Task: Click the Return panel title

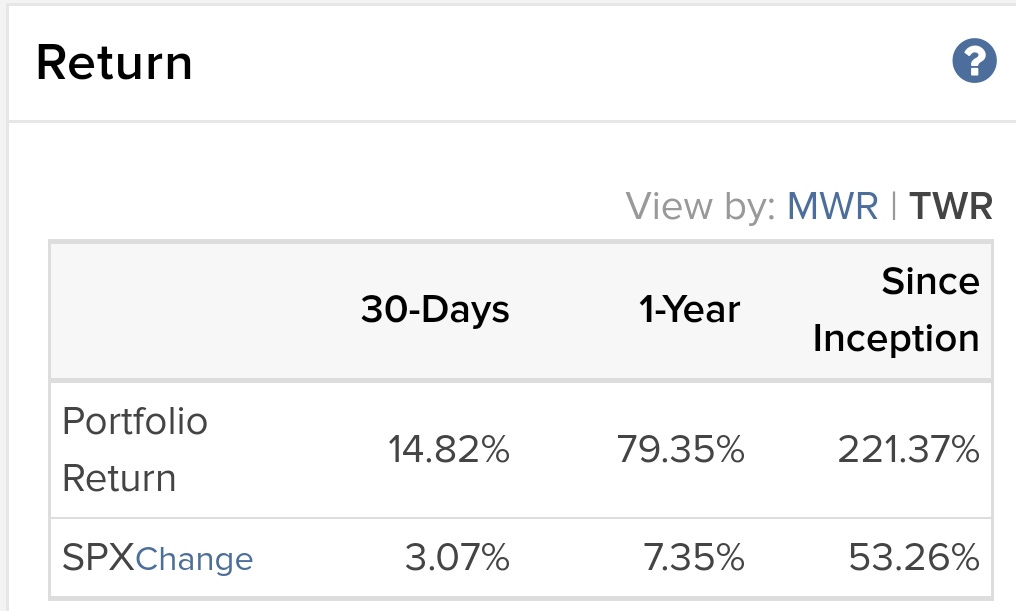Action: point(114,63)
